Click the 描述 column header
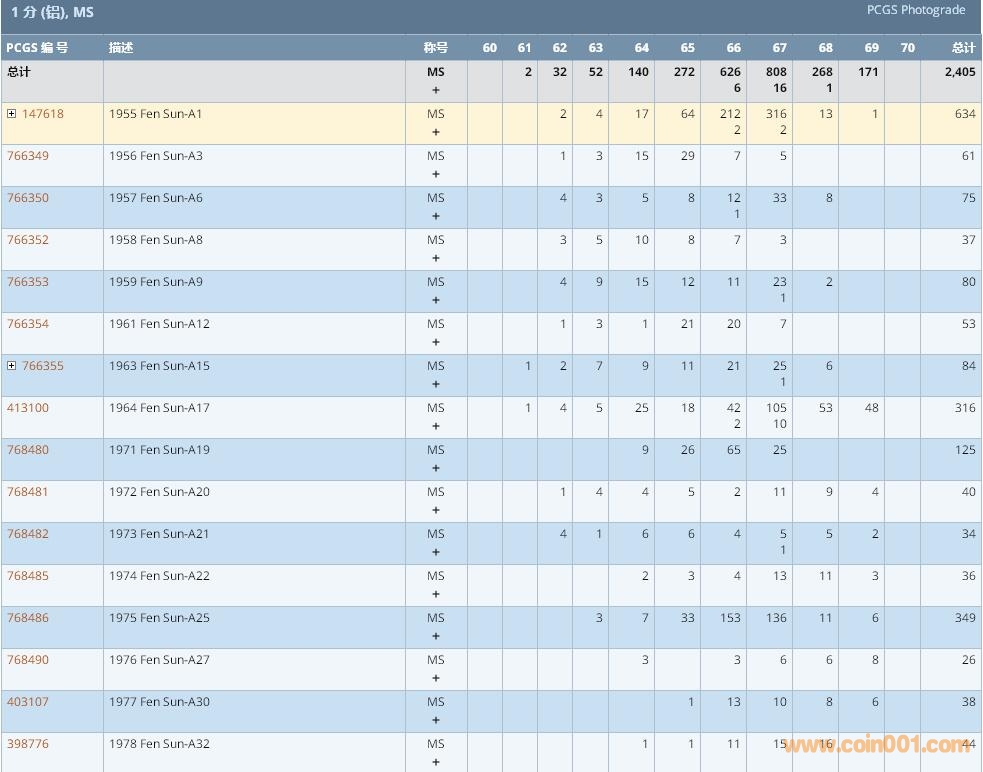Image resolution: width=983 pixels, height=772 pixels. click(121, 48)
